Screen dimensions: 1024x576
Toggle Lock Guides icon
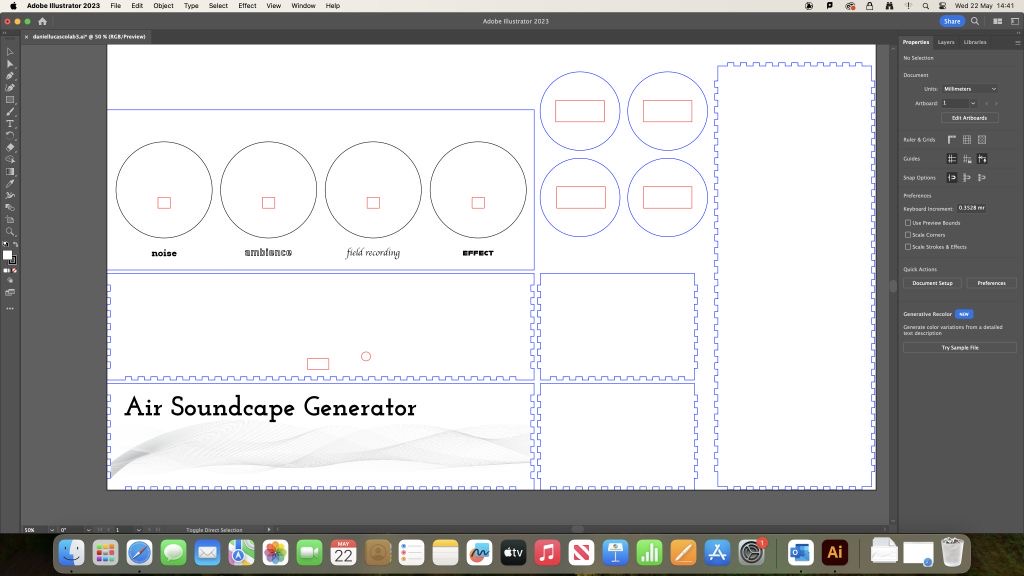[x=967, y=159]
